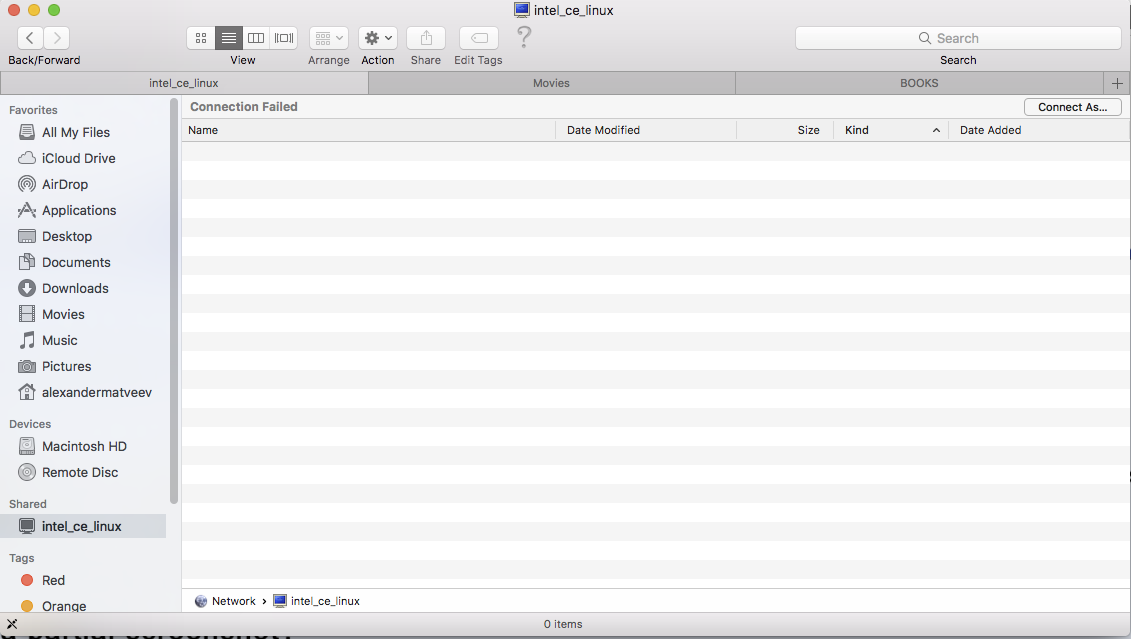Sort by Date Modified column
Image resolution: width=1131 pixels, height=639 pixels.
click(x=646, y=130)
